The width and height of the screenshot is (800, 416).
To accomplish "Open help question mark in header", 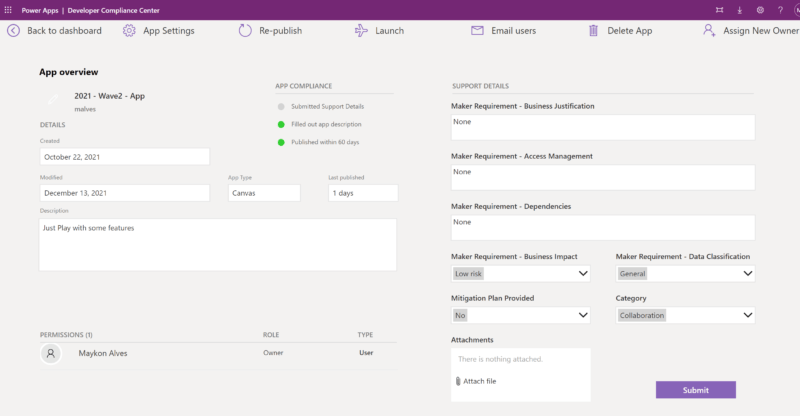I will tap(779, 9).
